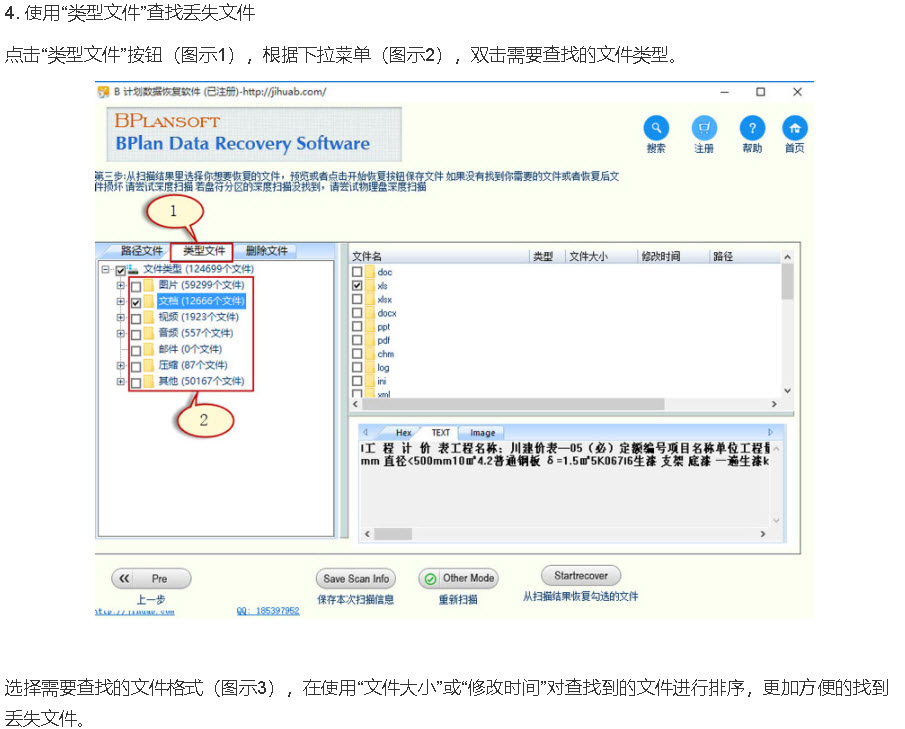Maximize the data recovery window
905x729 pixels.
761,92
